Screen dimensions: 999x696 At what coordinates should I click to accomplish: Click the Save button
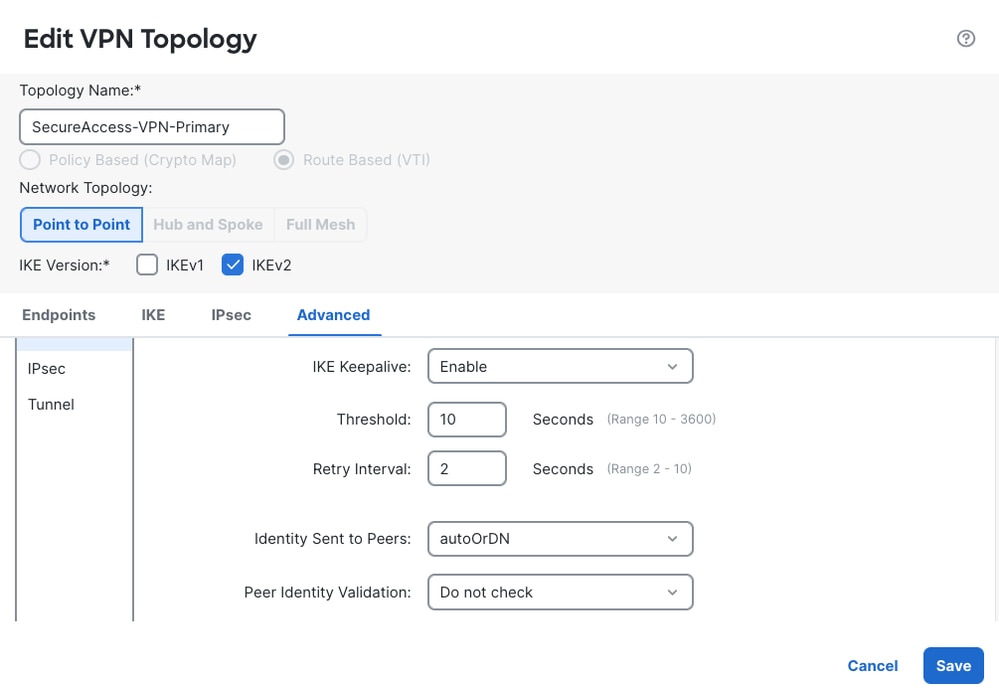click(953, 665)
